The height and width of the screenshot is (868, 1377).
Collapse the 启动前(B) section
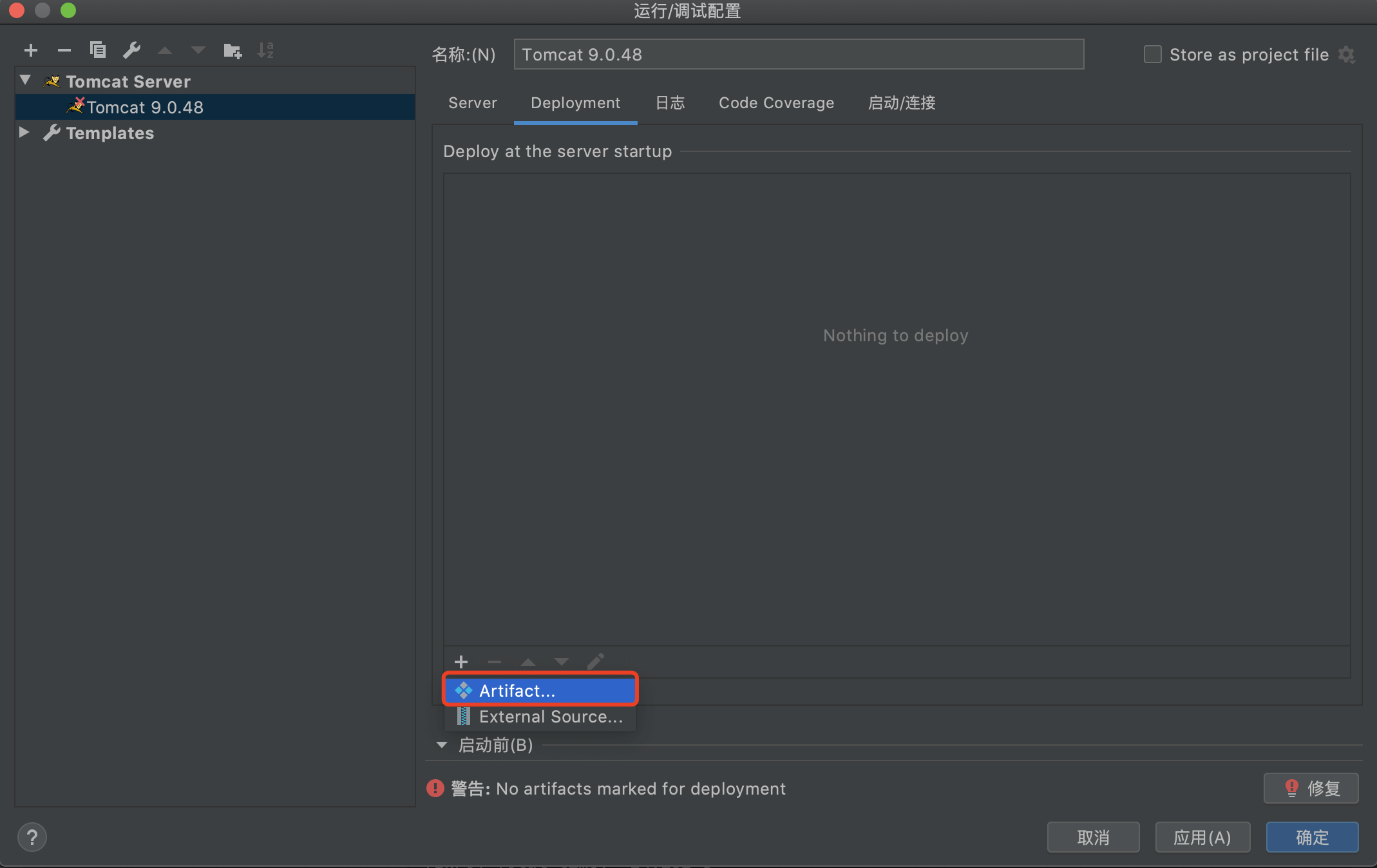tap(442, 745)
